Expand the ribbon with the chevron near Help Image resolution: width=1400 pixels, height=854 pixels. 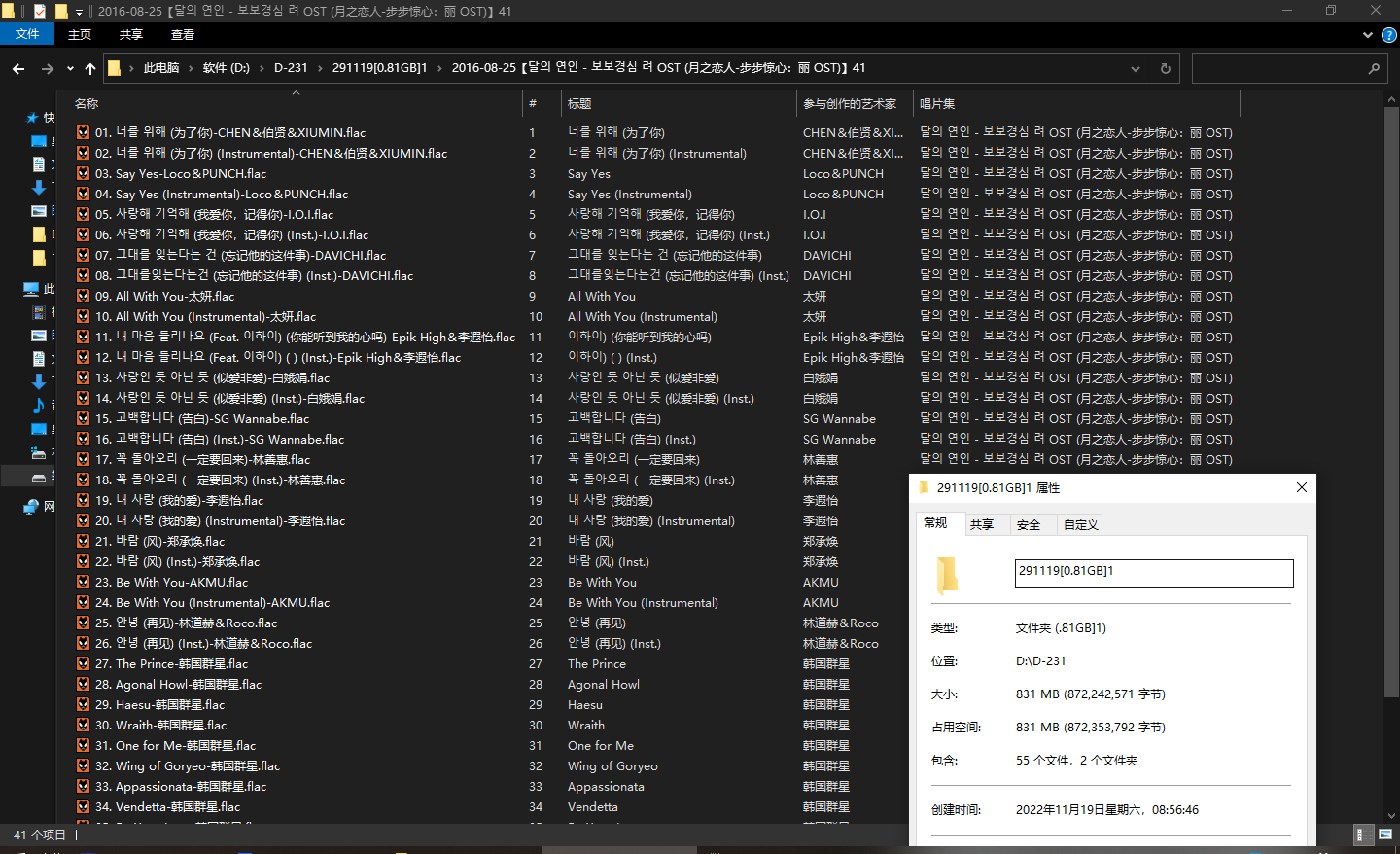1368,35
